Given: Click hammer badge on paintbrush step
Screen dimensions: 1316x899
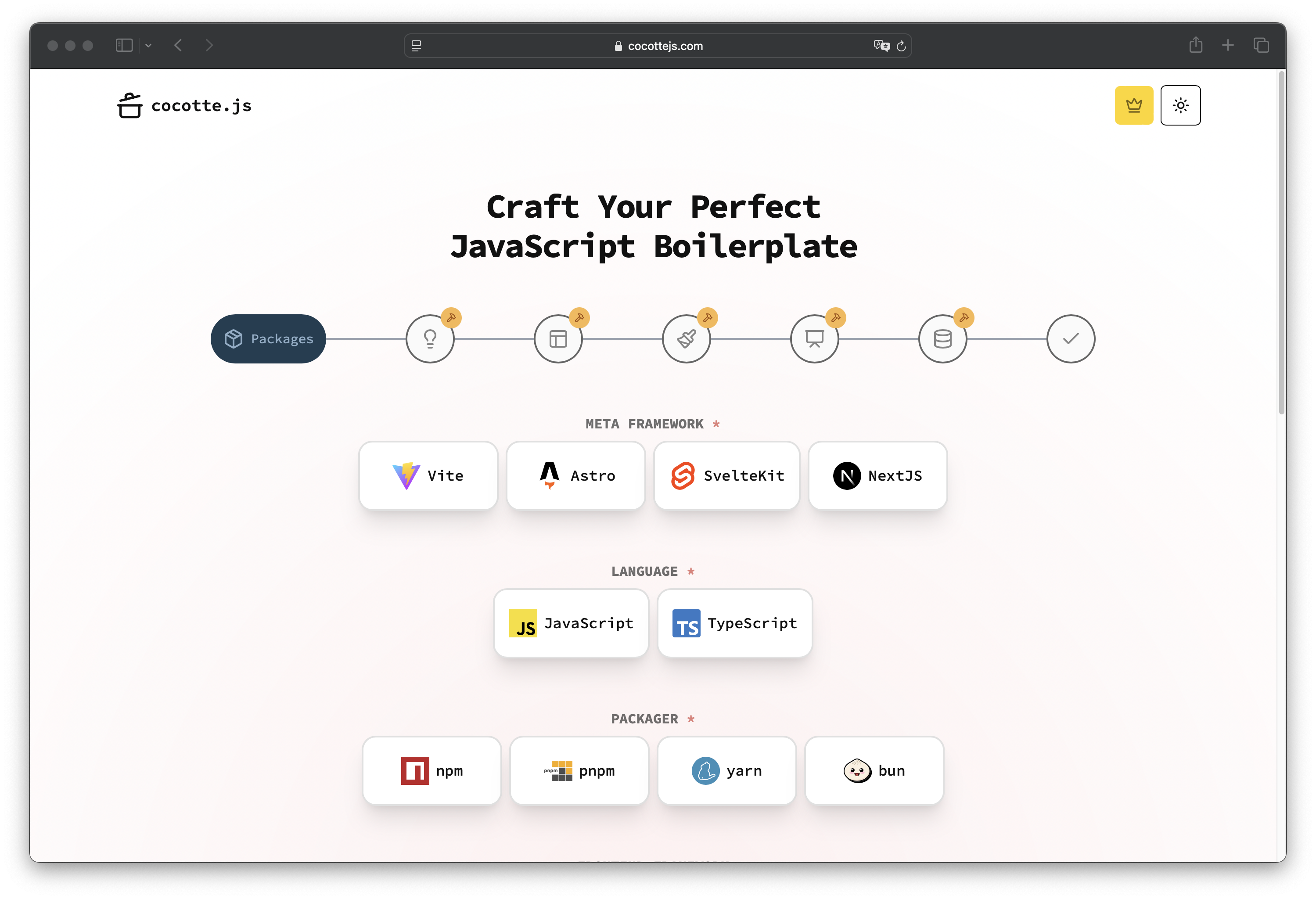Looking at the screenshot, I should [708, 318].
